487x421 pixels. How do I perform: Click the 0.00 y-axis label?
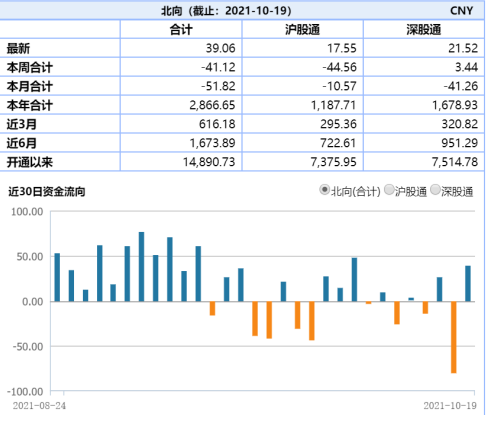click(33, 302)
